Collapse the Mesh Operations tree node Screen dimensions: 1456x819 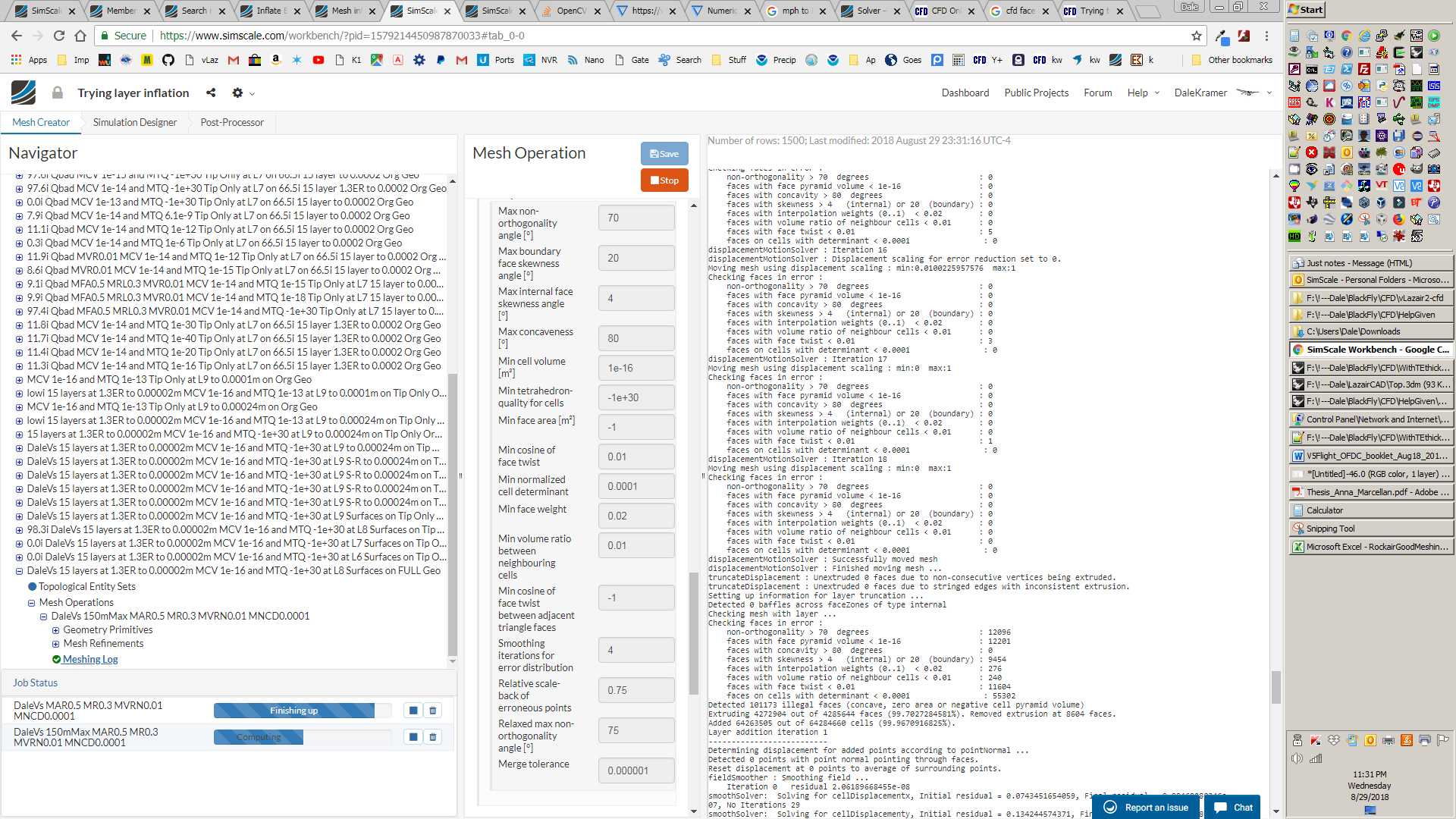(x=32, y=603)
